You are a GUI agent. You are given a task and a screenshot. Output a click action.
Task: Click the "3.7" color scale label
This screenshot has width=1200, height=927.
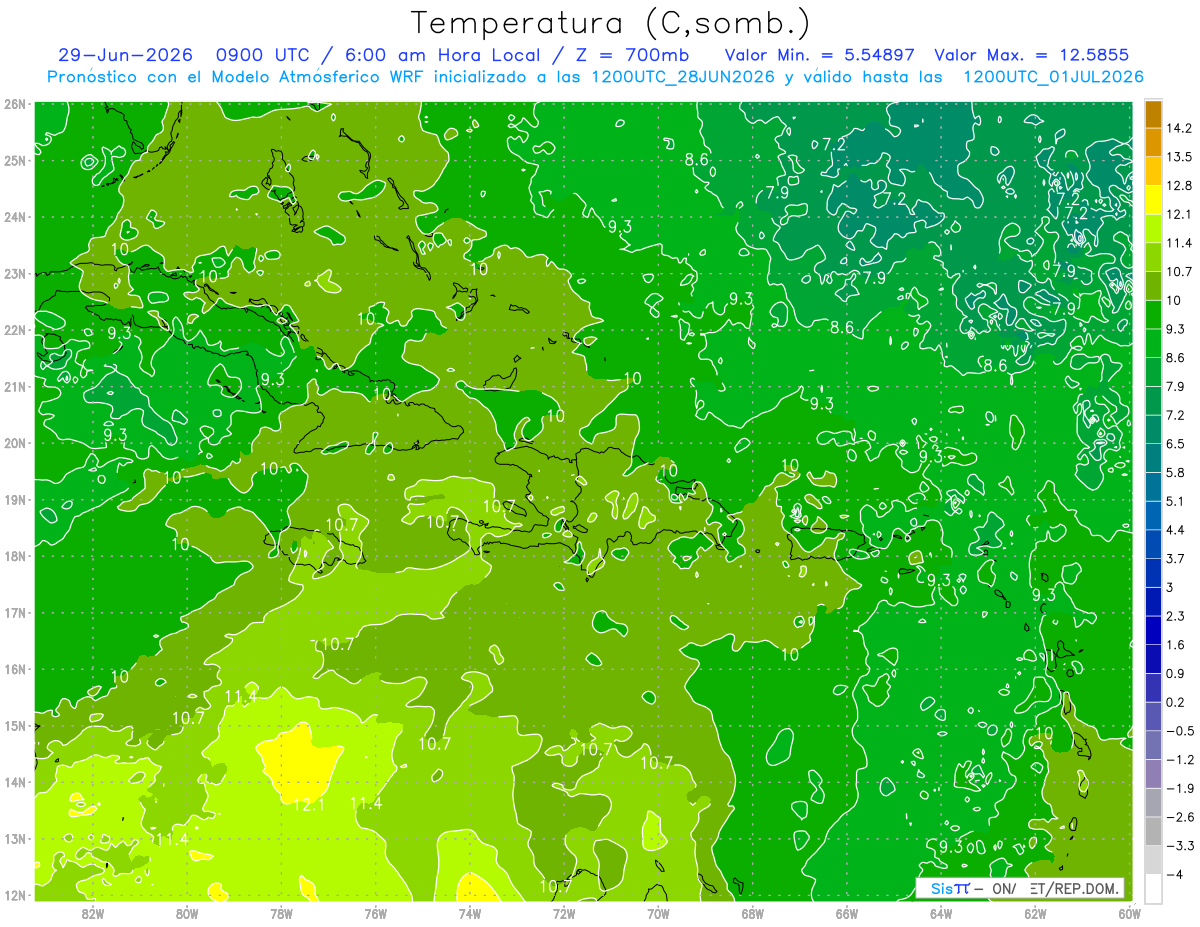coord(1176,558)
